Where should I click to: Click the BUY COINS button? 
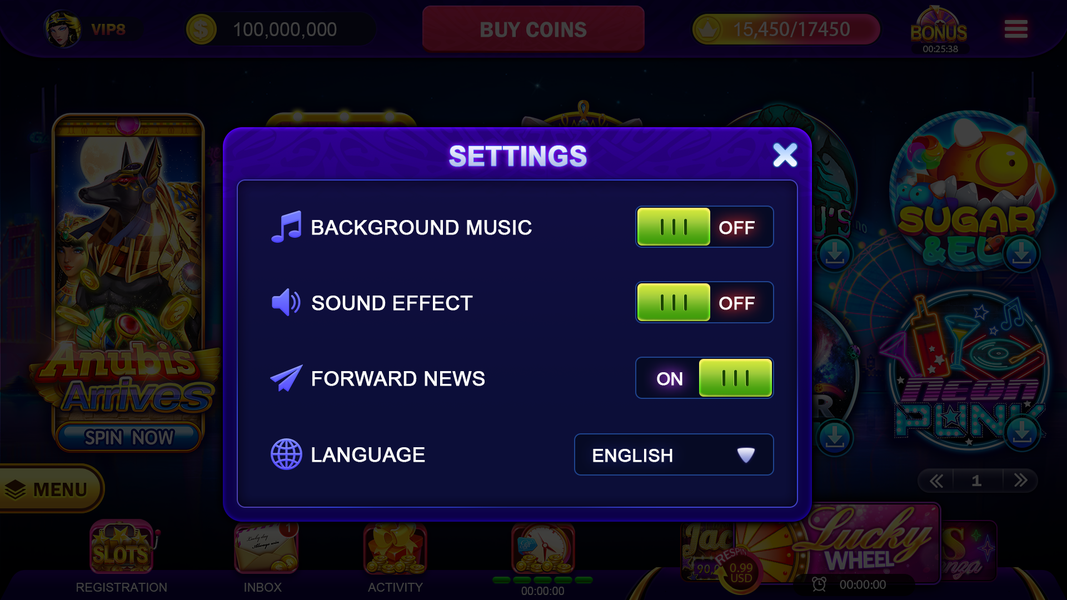[x=534, y=29]
